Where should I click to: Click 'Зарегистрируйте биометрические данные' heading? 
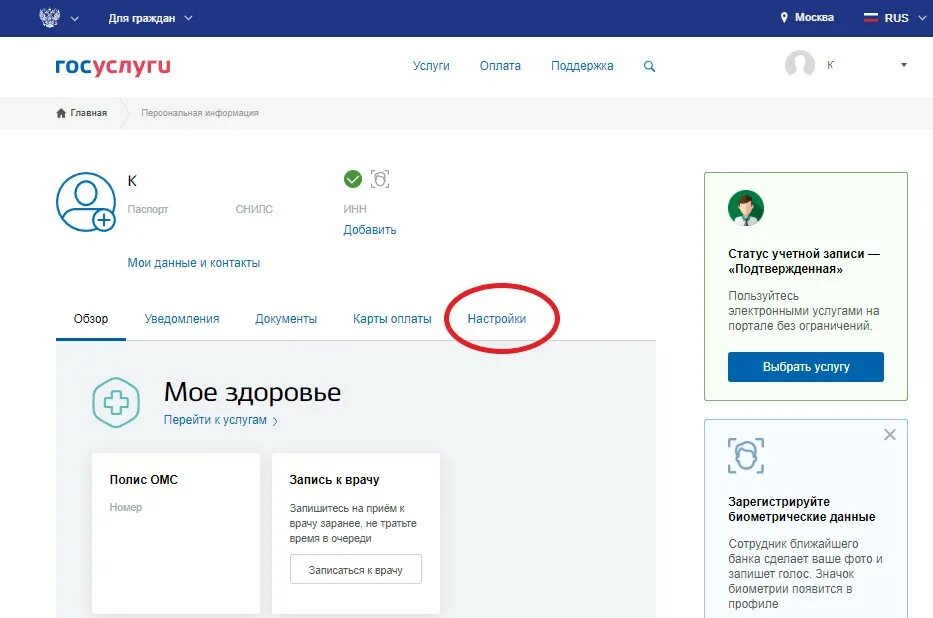click(x=801, y=509)
